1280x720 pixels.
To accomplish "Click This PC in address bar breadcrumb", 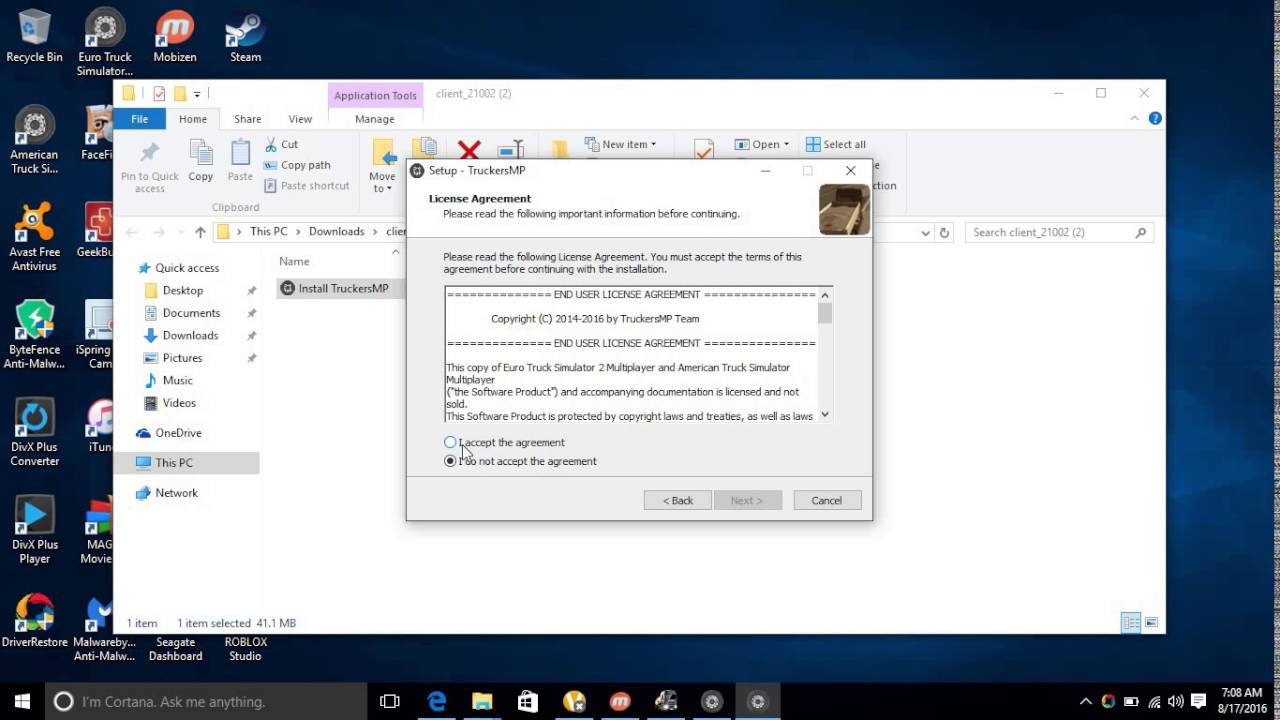I will pos(268,232).
